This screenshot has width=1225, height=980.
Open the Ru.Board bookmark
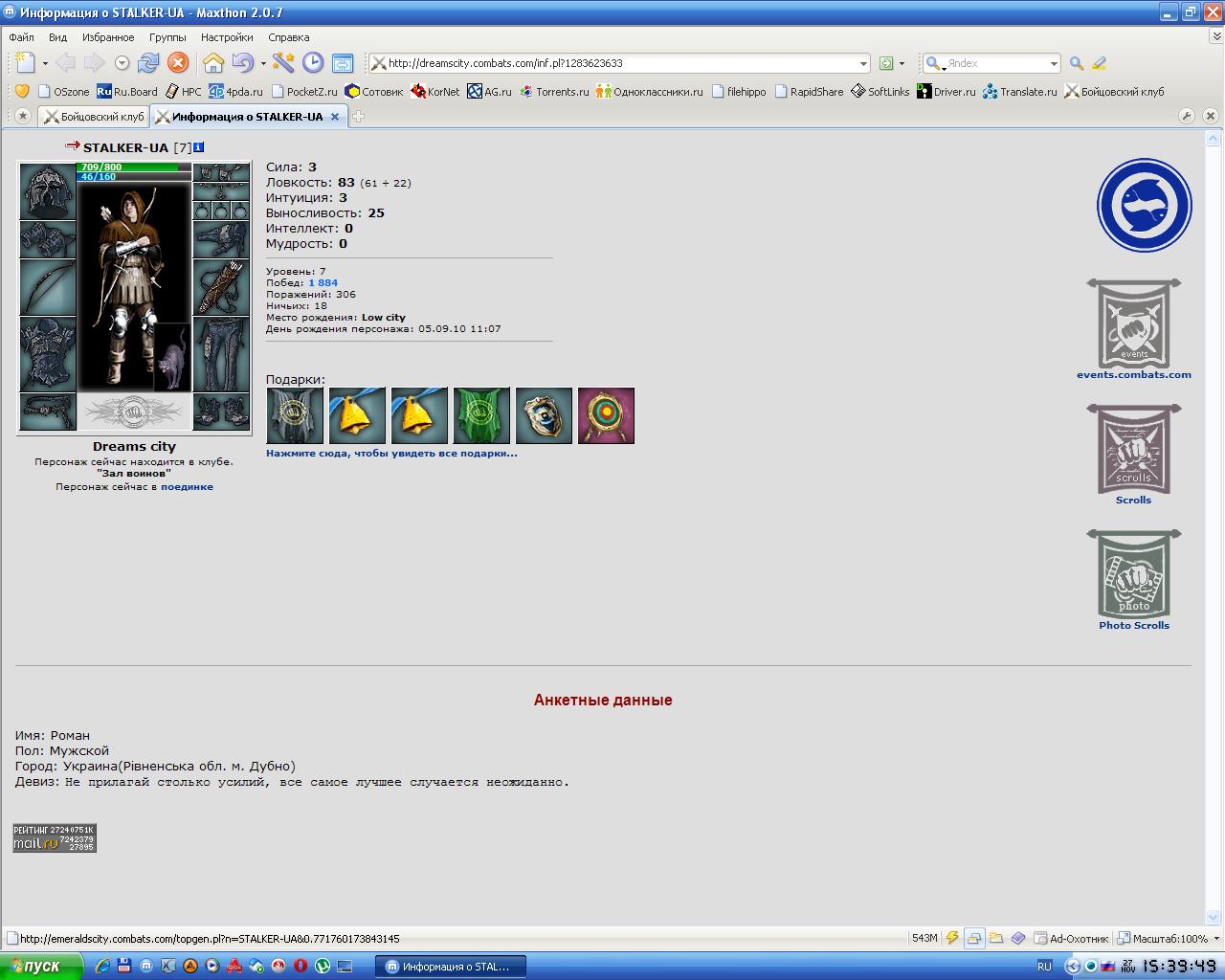tap(127, 92)
